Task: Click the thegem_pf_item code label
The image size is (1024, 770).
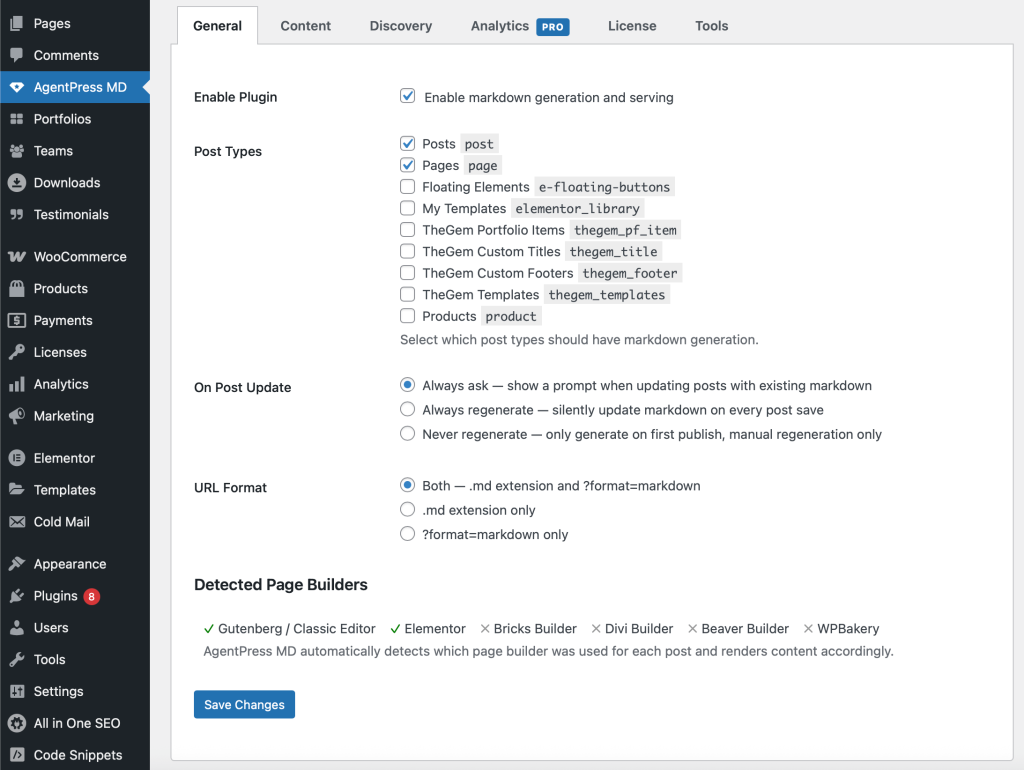Action: pyautogui.click(x=625, y=230)
